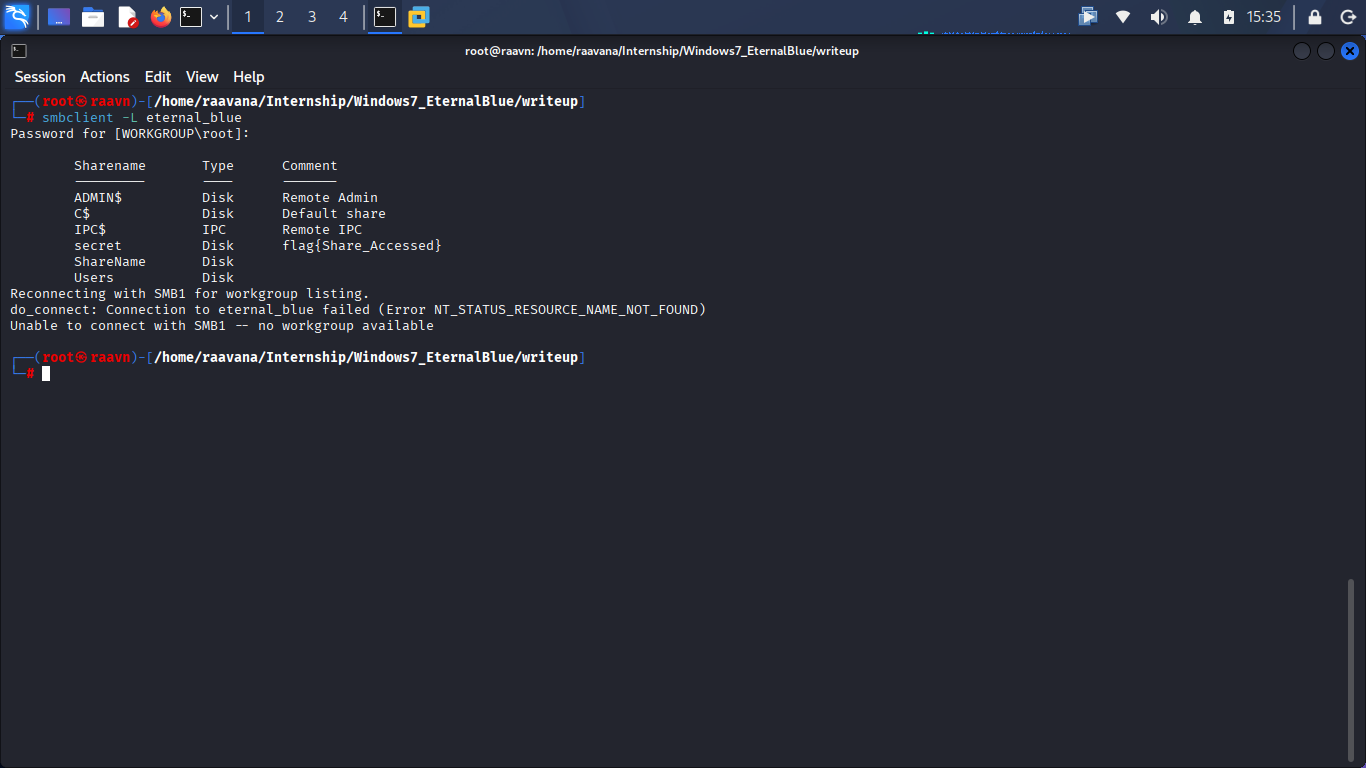The width and height of the screenshot is (1366, 768).
Task: Switch to workspace 4
Action: pos(344,17)
